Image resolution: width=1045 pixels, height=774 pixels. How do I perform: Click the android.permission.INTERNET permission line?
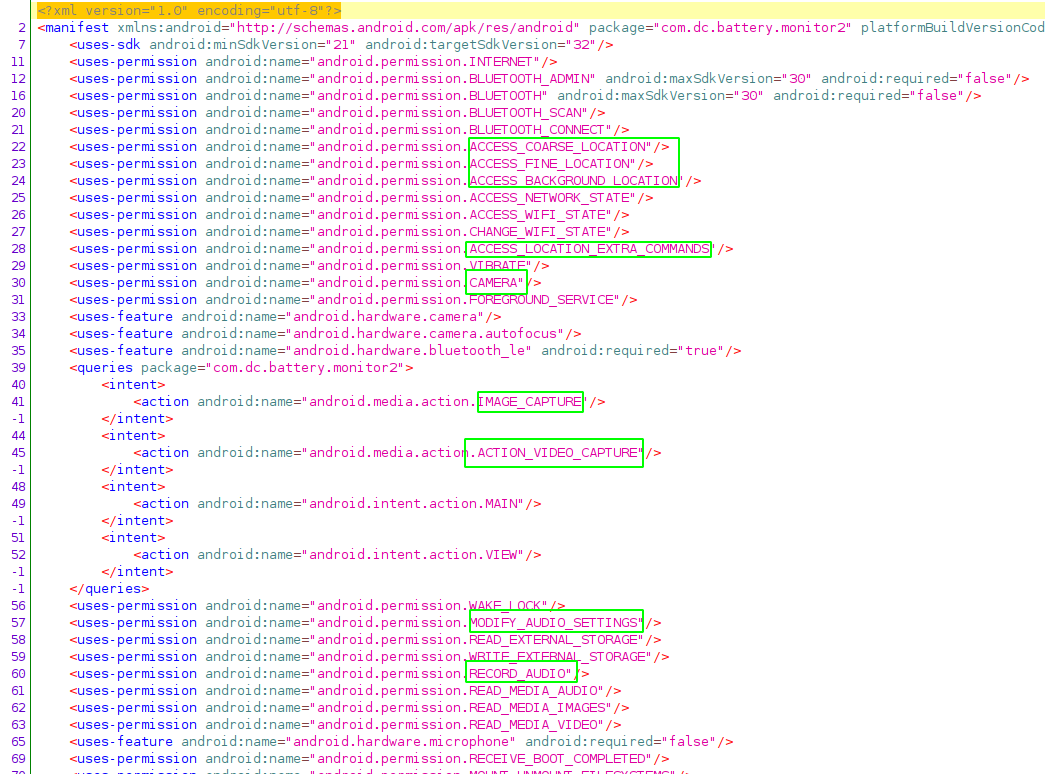313,62
